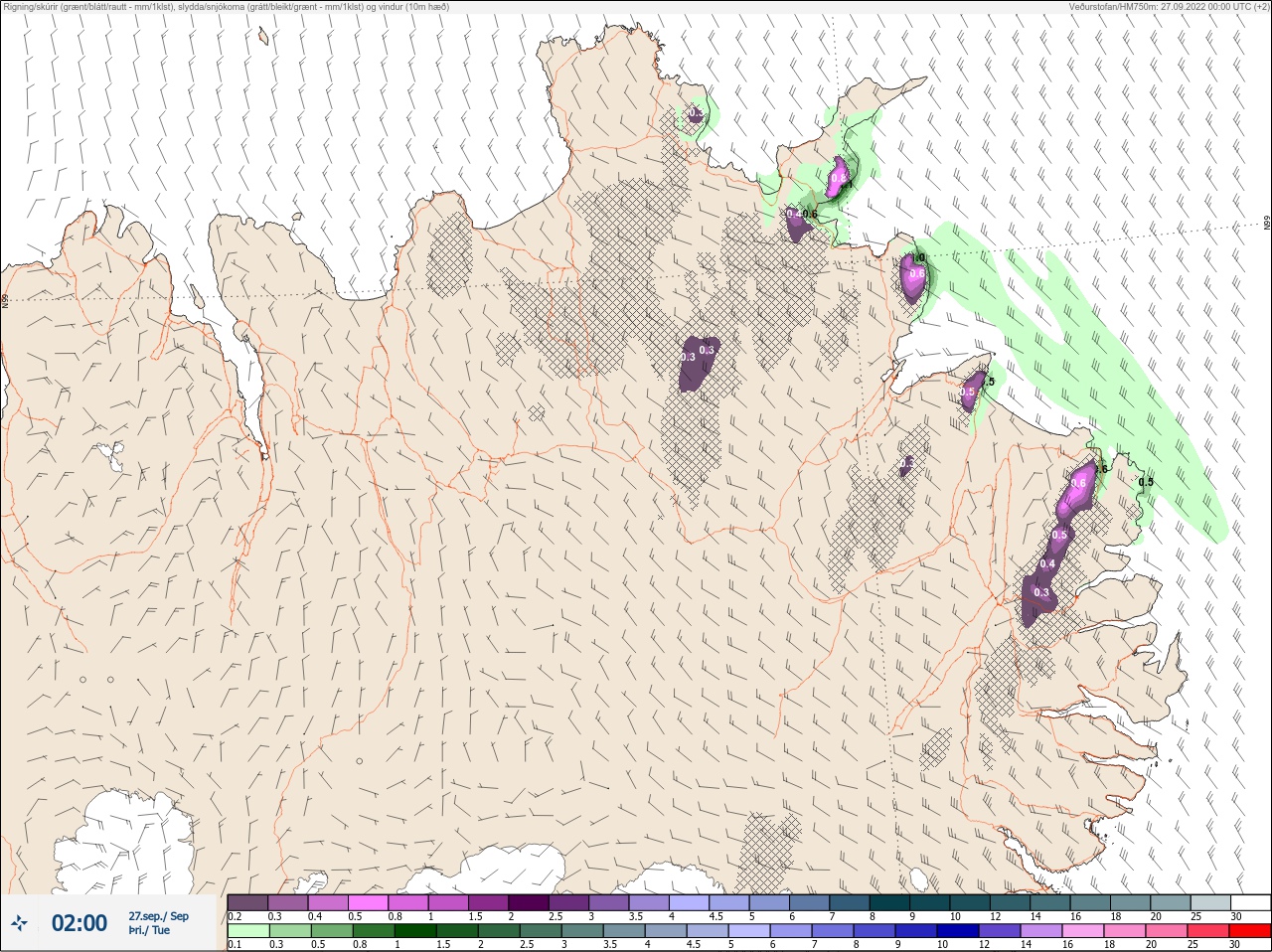Click the '0.1' tick label under the lower legend
Screen dimensions: 1272x952
(235, 944)
